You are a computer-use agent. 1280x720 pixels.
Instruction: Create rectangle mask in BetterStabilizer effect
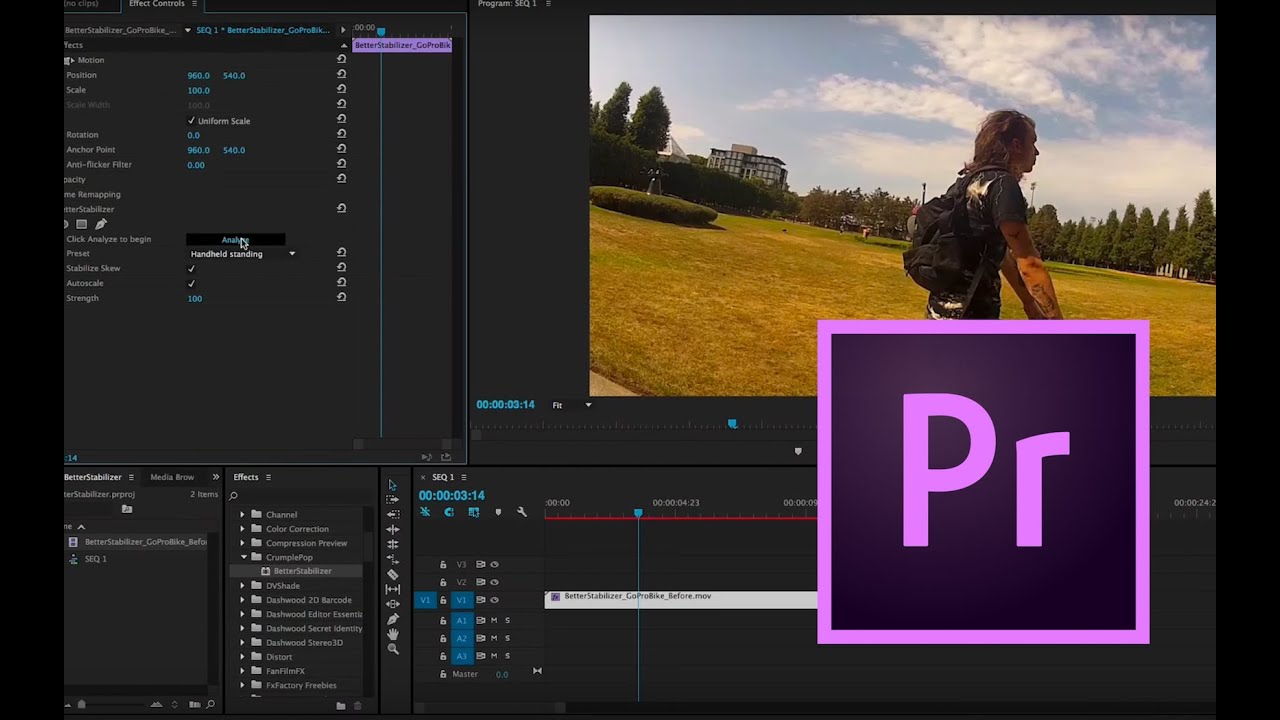82,224
